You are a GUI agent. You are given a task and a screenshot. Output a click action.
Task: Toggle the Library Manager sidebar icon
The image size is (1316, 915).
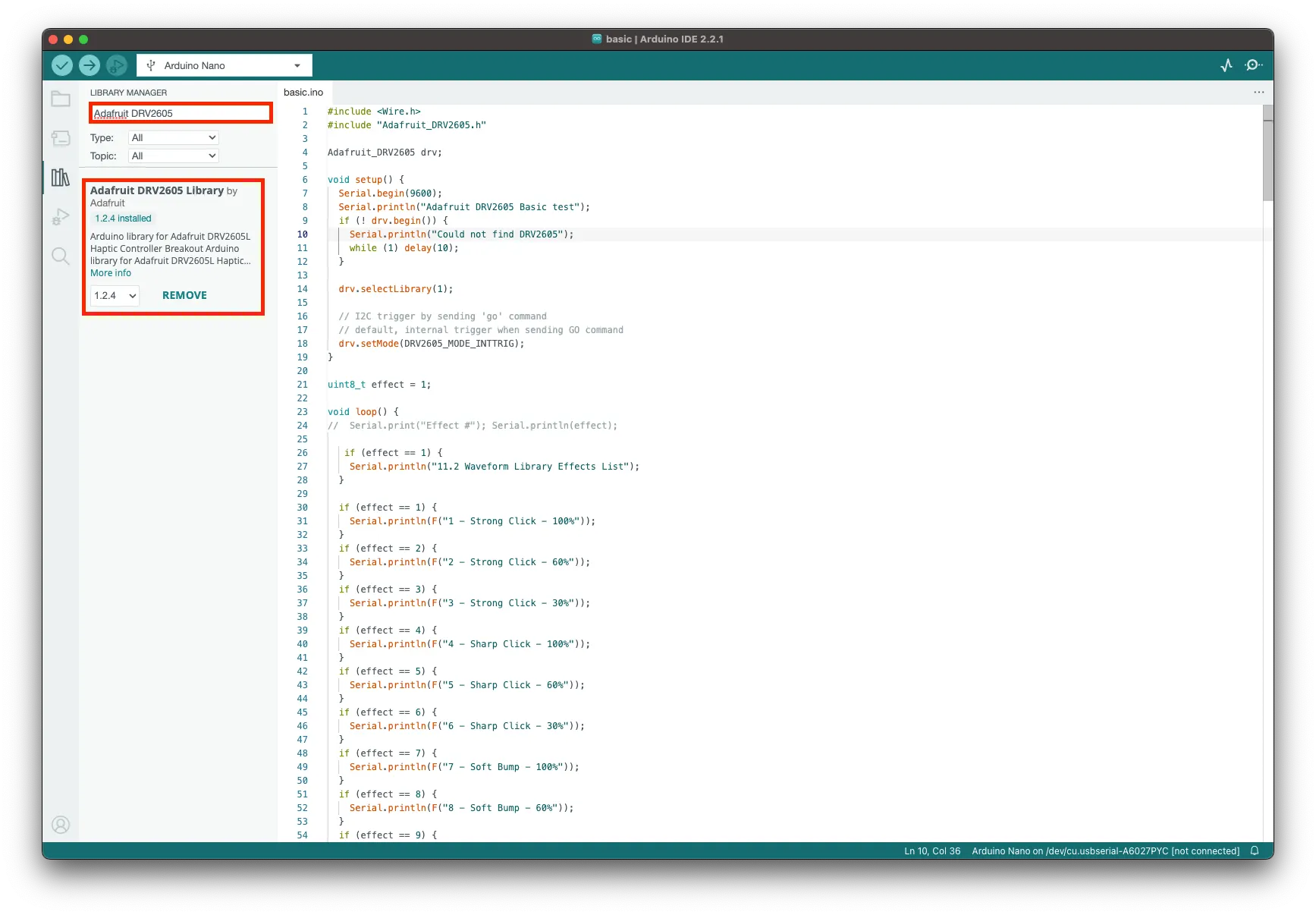pyautogui.click(x=61, y=178)
